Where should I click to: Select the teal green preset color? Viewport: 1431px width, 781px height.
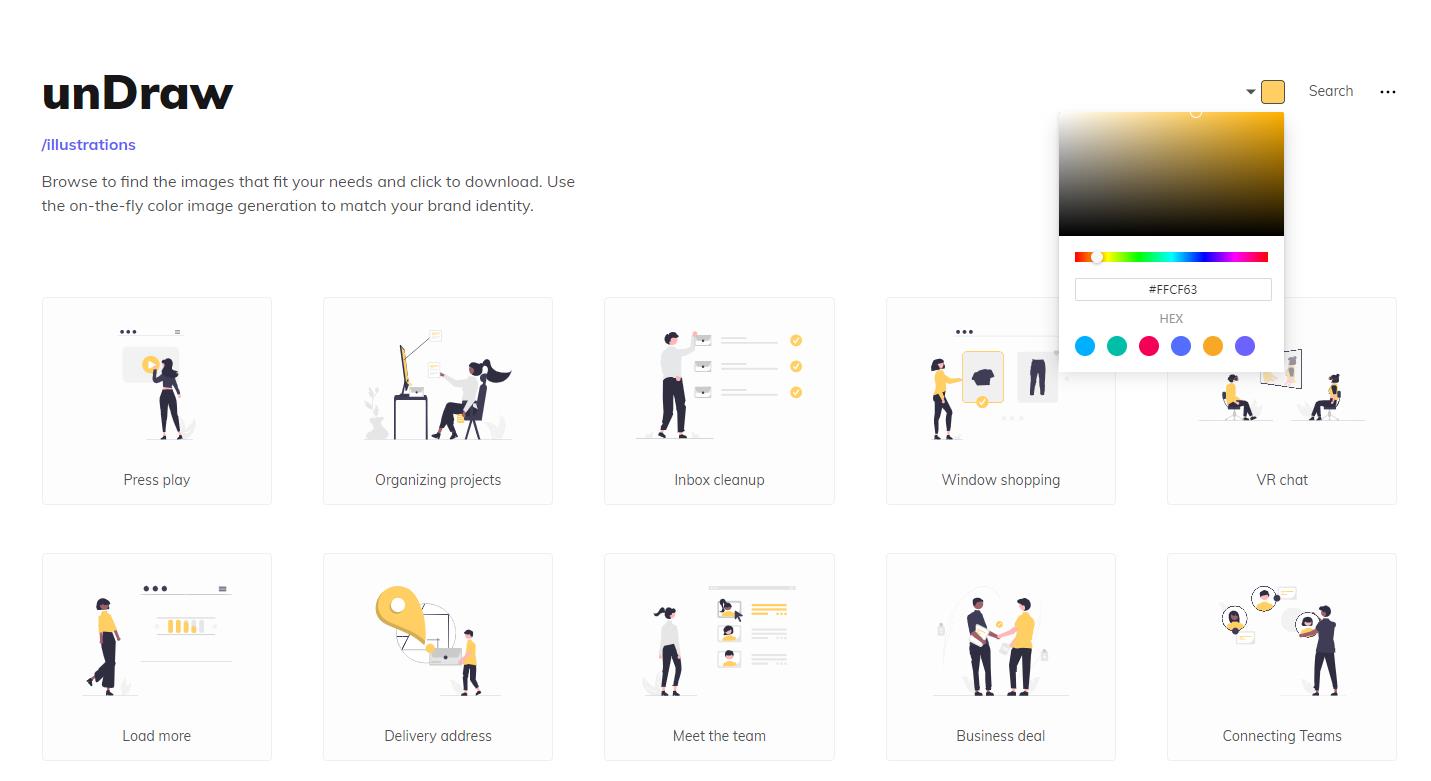pos(1117,346)
